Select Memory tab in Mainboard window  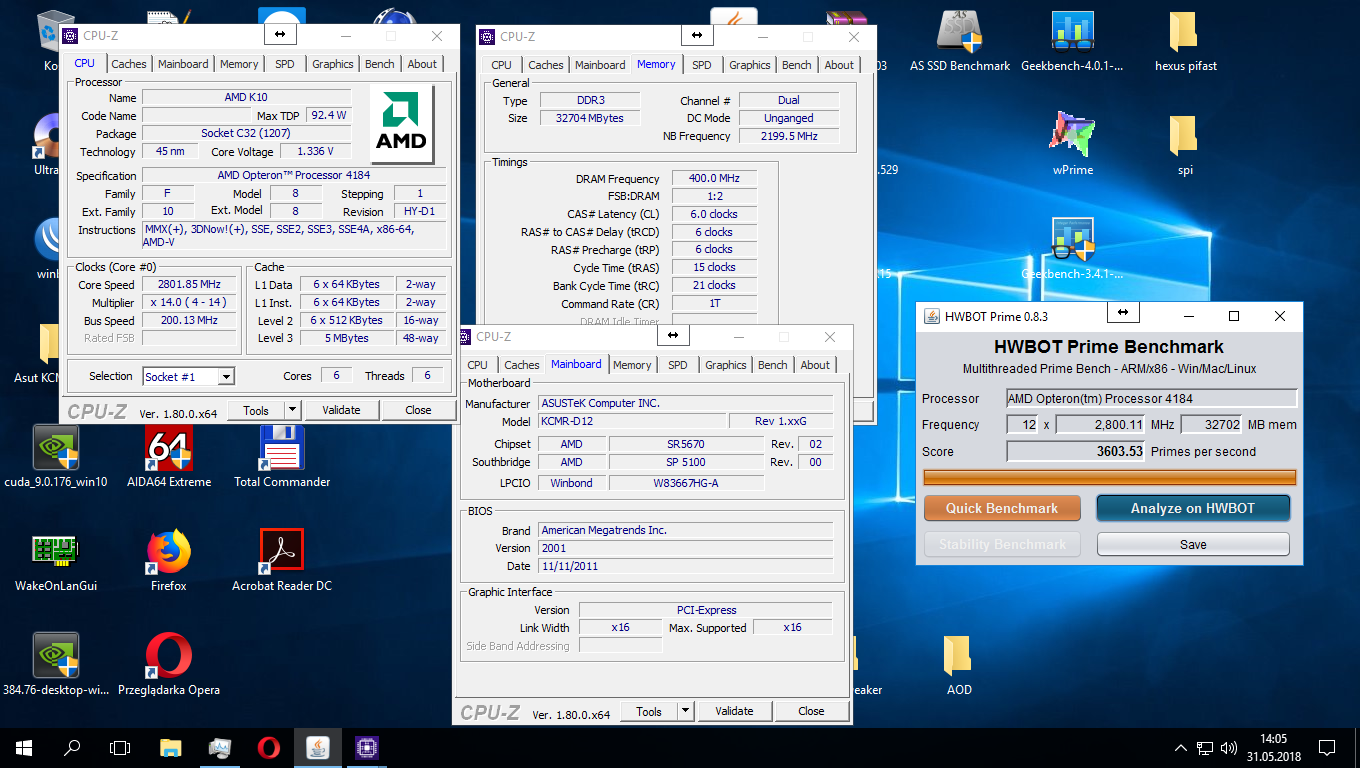[x=632, y=365]
